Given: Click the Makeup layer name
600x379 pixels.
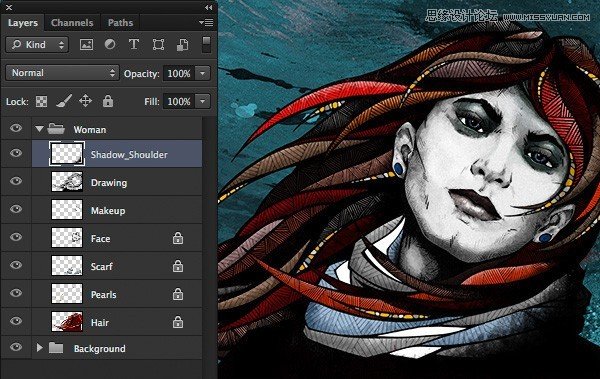Looking at the screenshot, I should 108,211.
